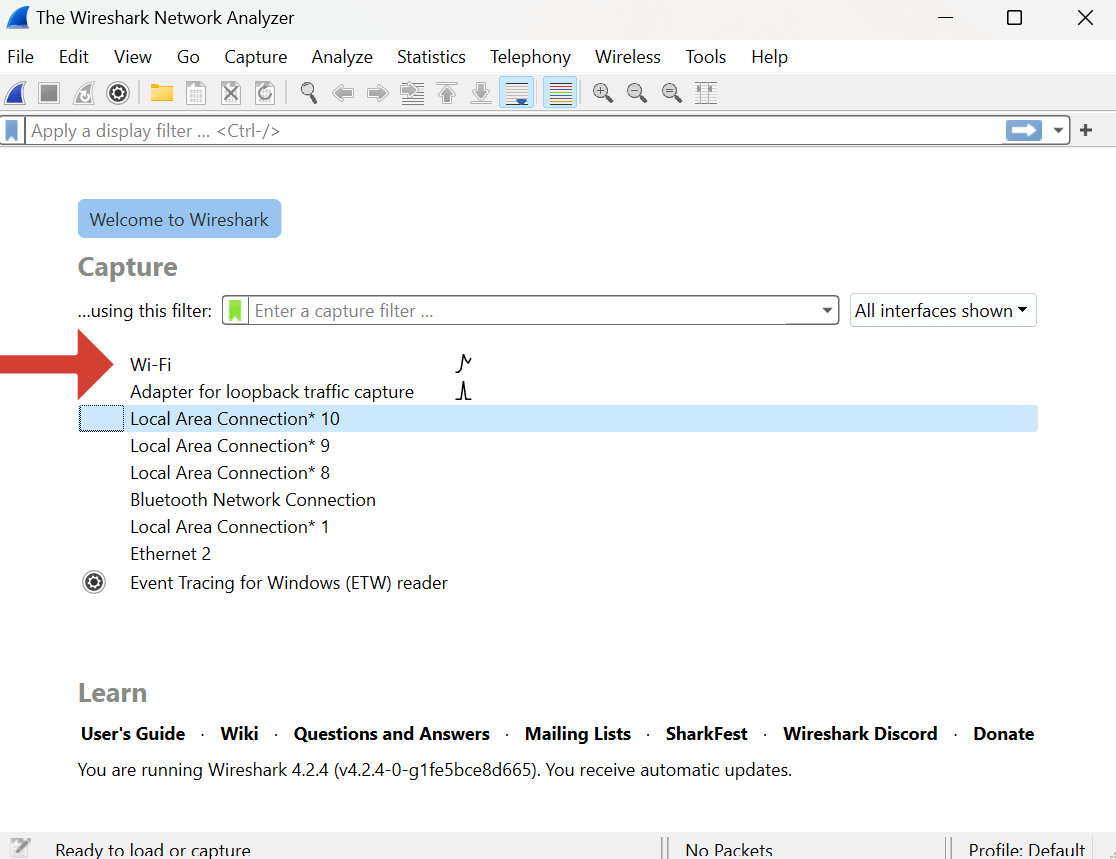Expand the capture filter dropdown arrow
The height and width of the screenshot is (859, 1116).
pos(827,311)
